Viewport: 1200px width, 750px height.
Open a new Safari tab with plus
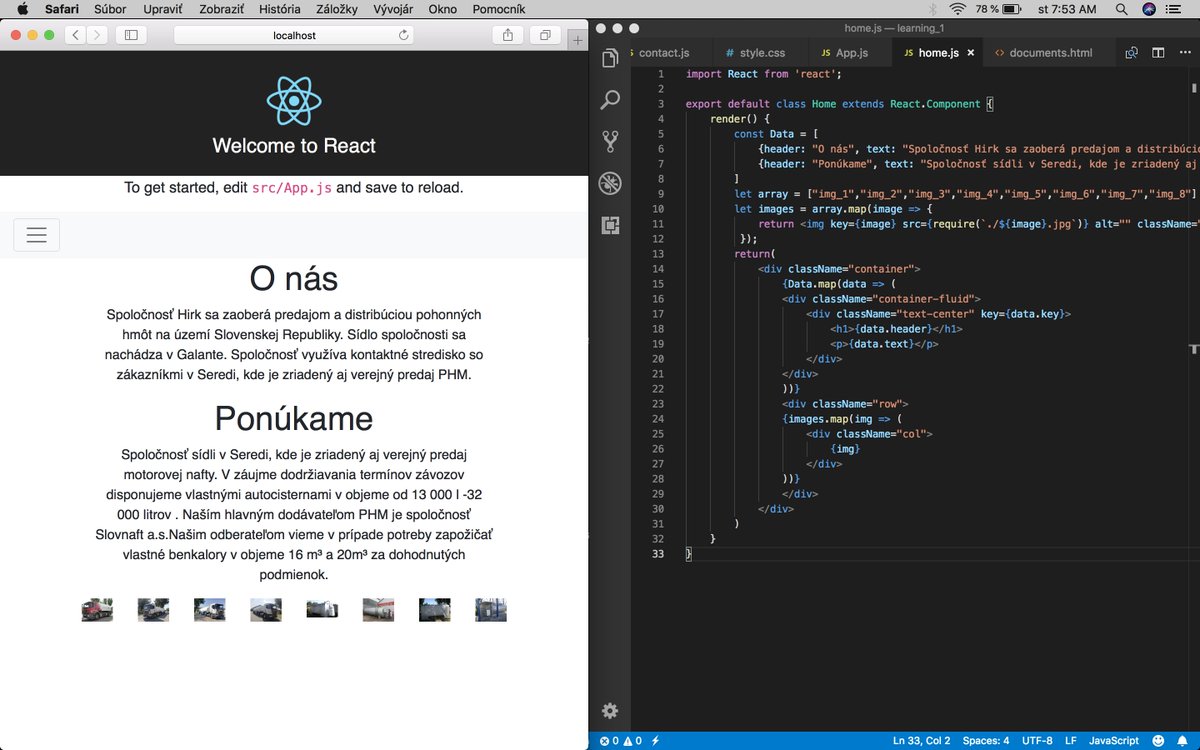[577, 40]
